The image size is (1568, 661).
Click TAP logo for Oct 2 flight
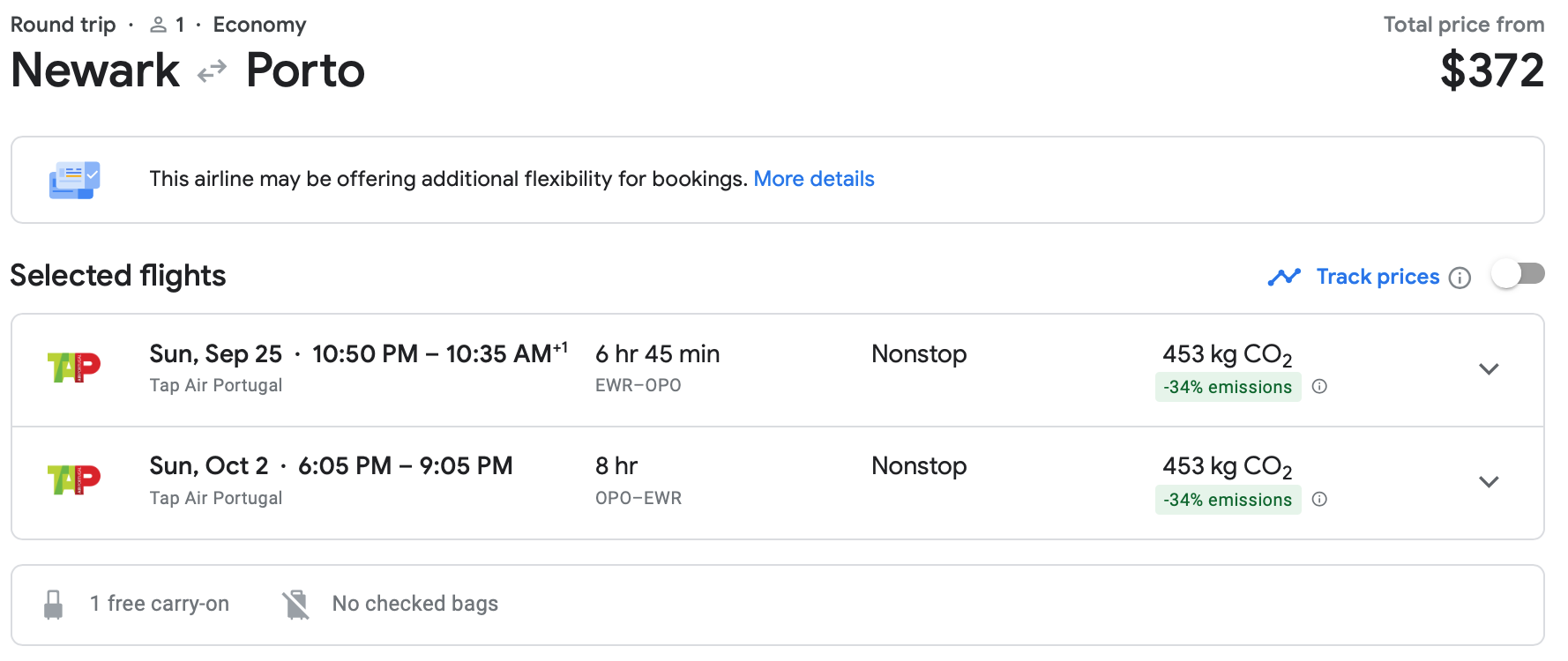point(74,480)
